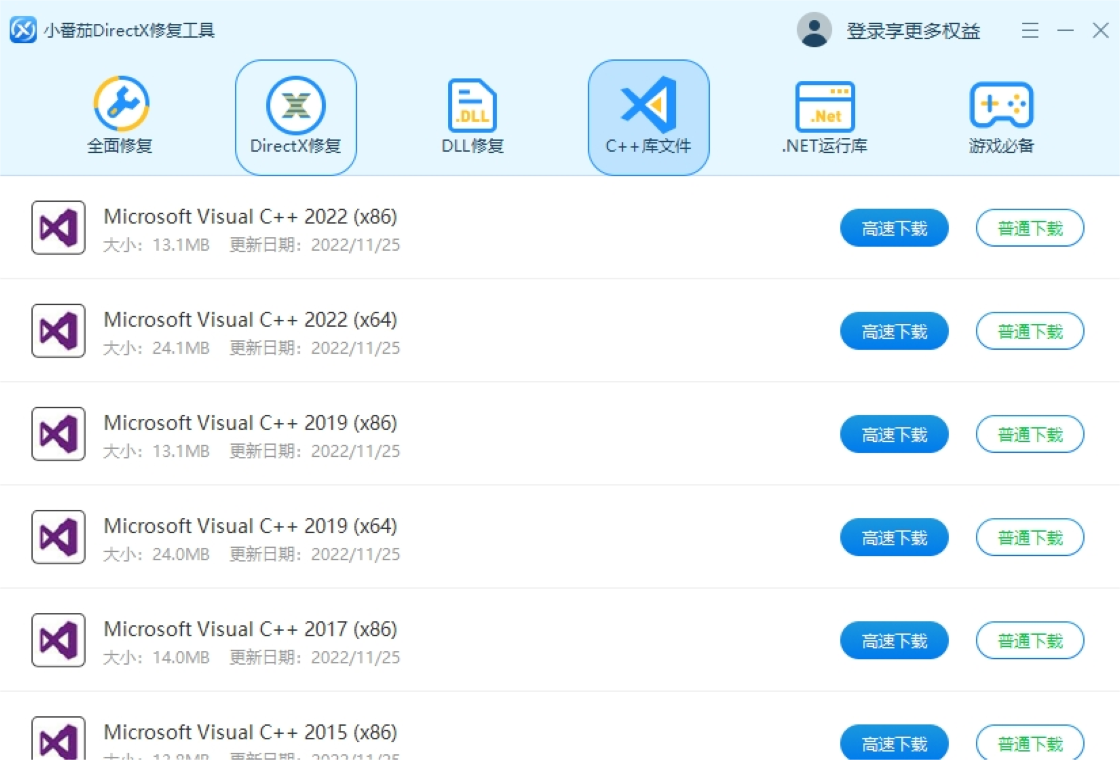The image size is (1120, 760).
Task: Open the hamburger menu icon
Action: coord(1030,30)
